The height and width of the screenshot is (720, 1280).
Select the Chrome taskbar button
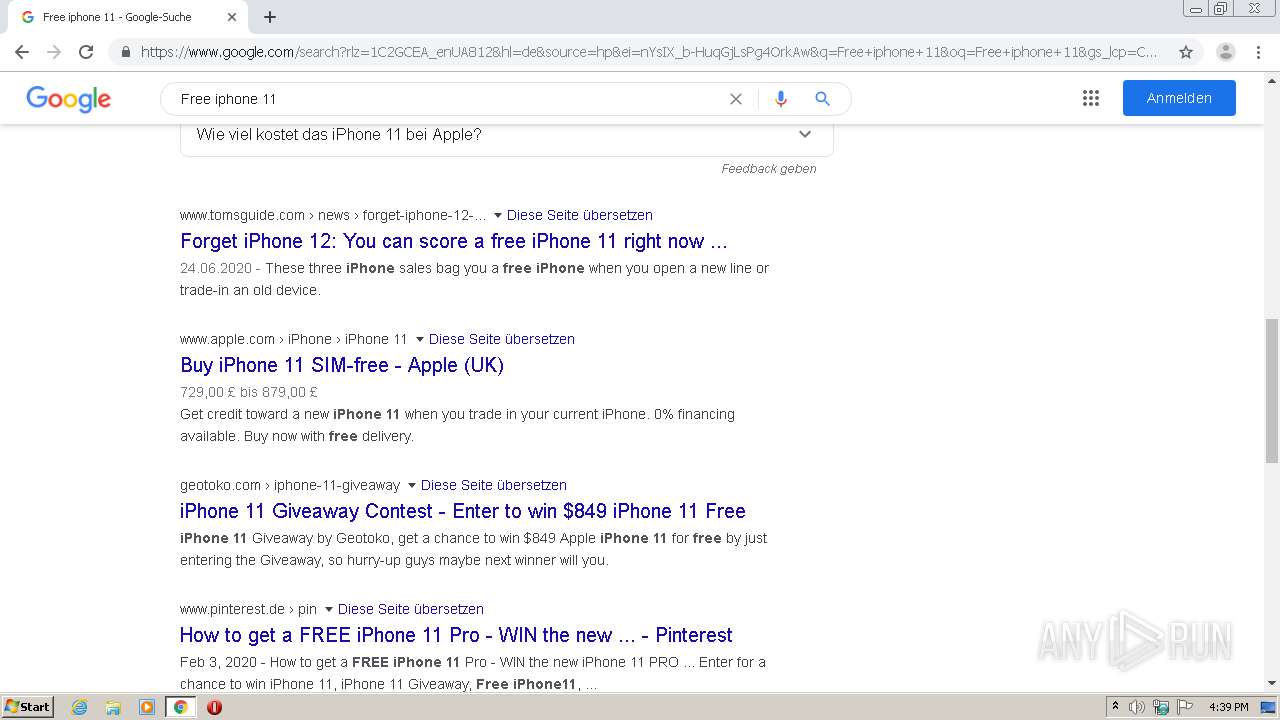click(x=180, y=707)
